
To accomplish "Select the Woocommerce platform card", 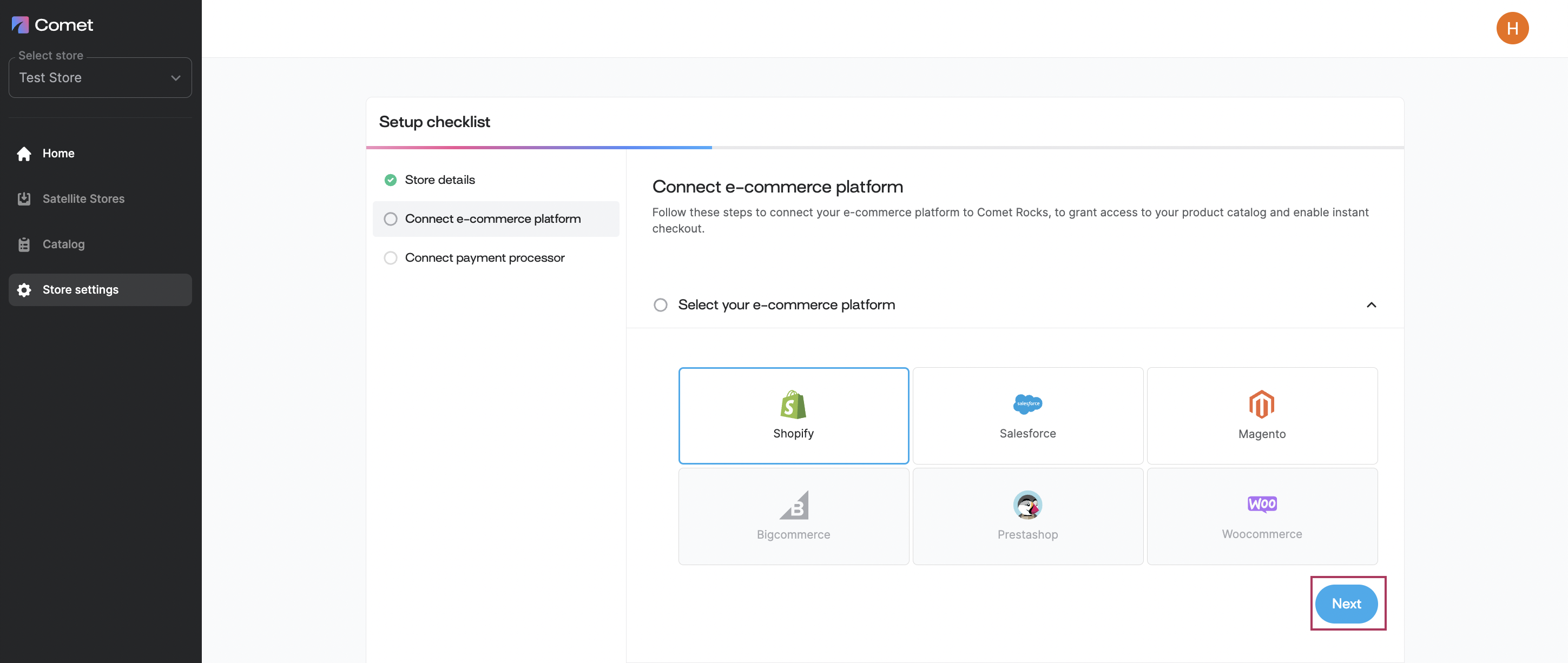I will 1262,516.
